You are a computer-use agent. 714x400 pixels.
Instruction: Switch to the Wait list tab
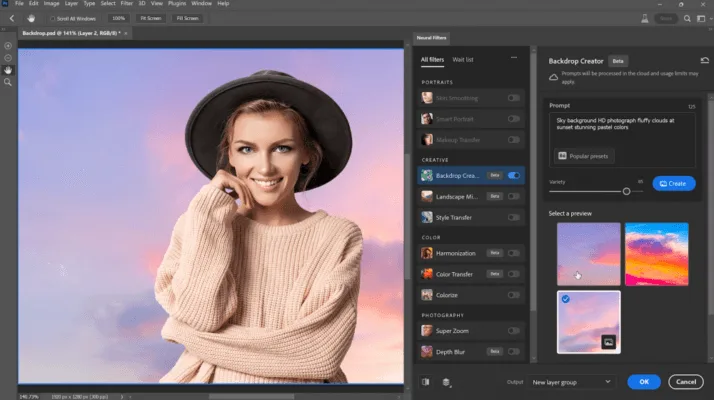(x=463, y=60)
